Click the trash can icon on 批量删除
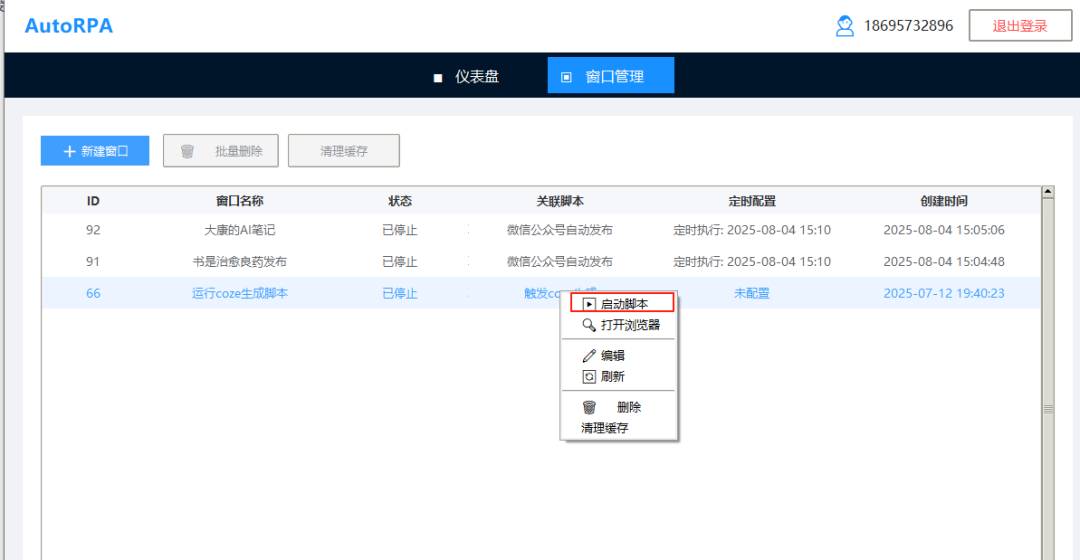1080x560 pixels. [x=187, y=151]
